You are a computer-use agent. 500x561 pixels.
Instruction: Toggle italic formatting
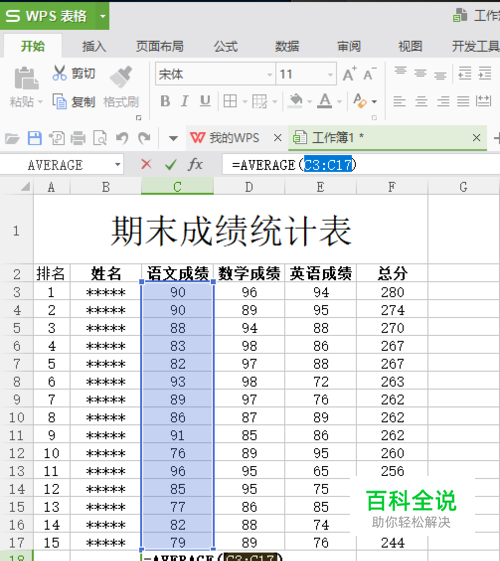[185, 101]
